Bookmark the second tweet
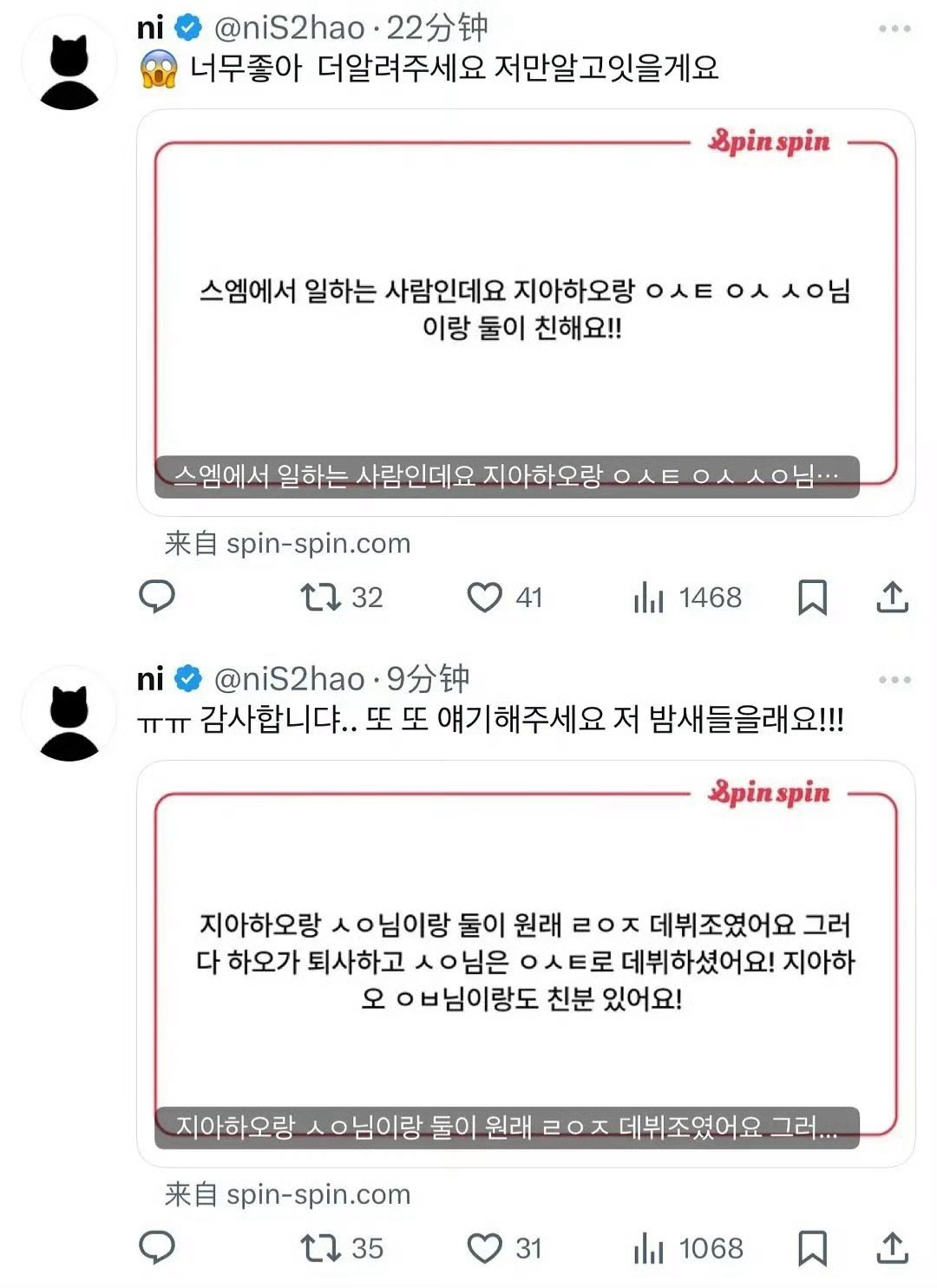This screenshot has height=1288, width=937. click(x=812, y=1247)
